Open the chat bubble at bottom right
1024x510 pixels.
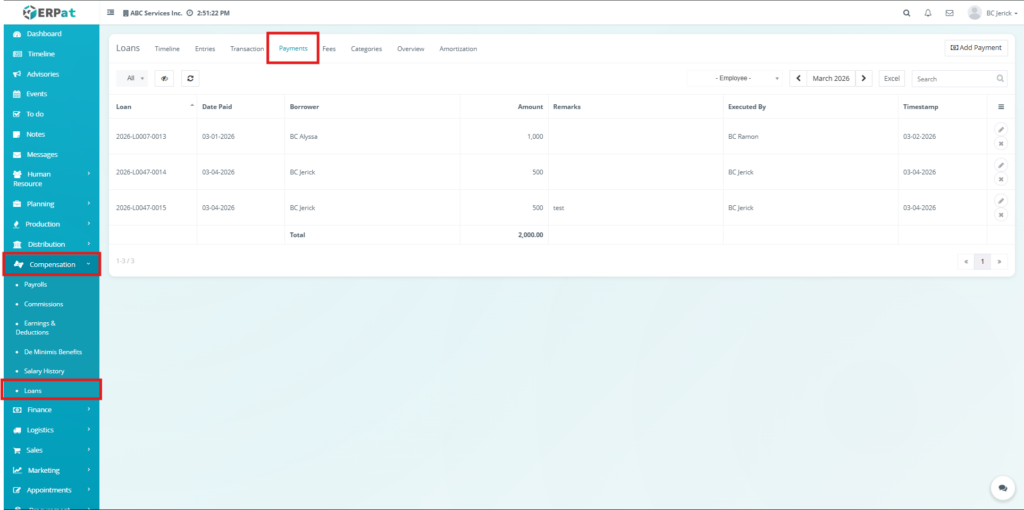pyautogui.click(x=1001, y=487)
